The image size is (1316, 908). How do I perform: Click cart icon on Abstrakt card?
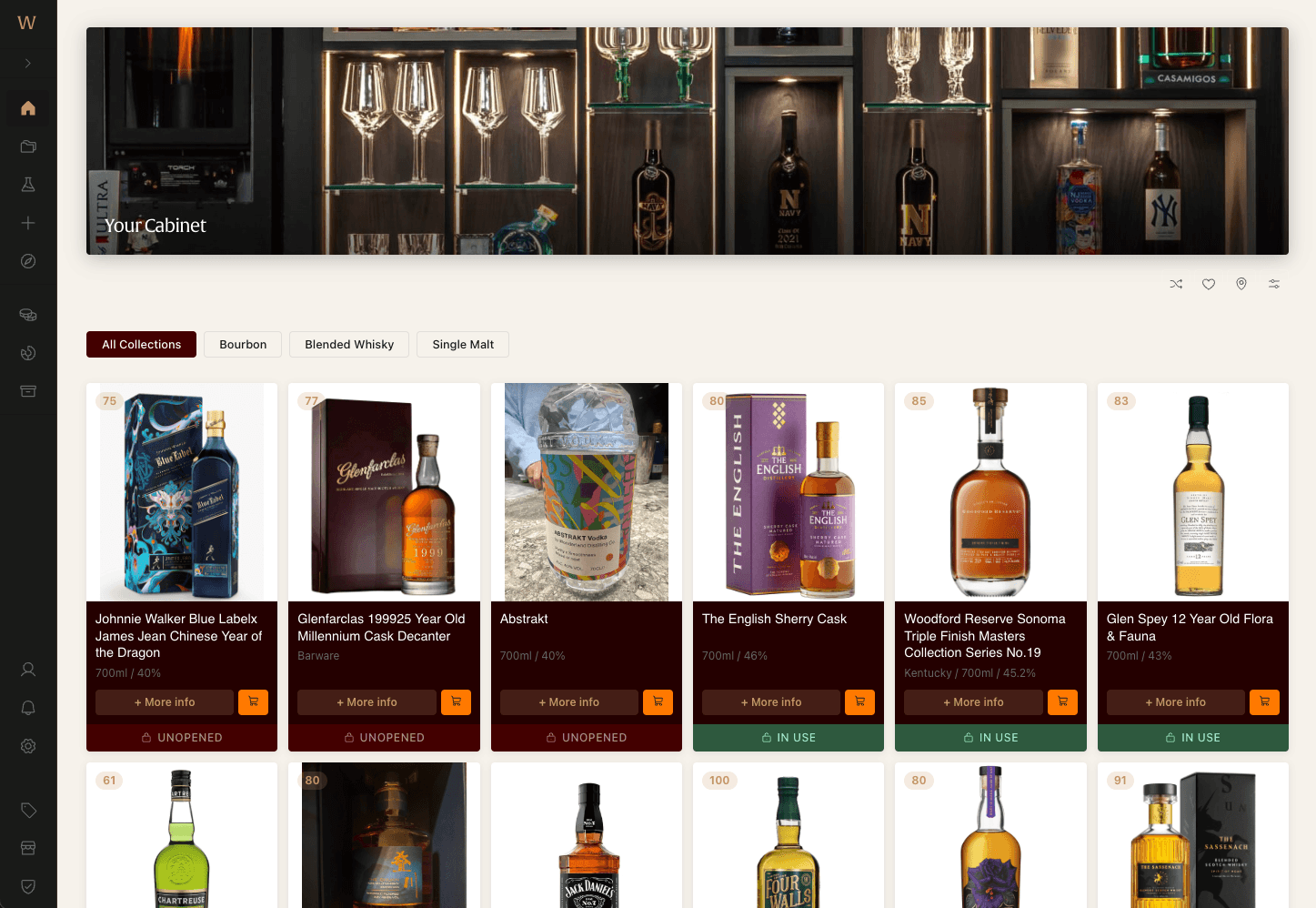coord(658,702)
